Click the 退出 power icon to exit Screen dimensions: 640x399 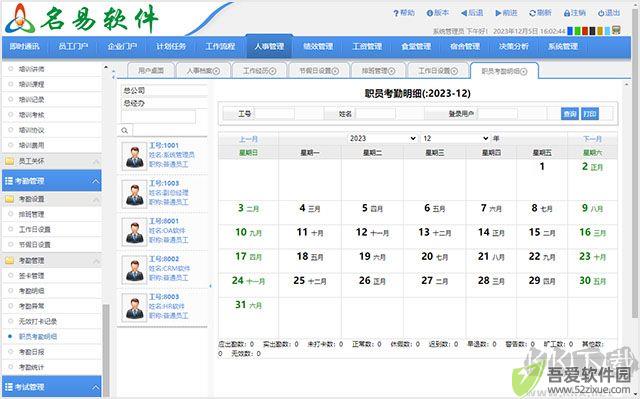[x=601, y=13]
